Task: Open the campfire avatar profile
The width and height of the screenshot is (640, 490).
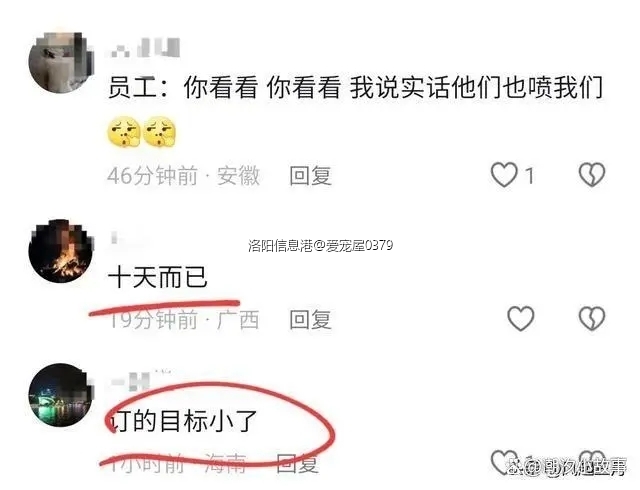Action: pos(61,251)
